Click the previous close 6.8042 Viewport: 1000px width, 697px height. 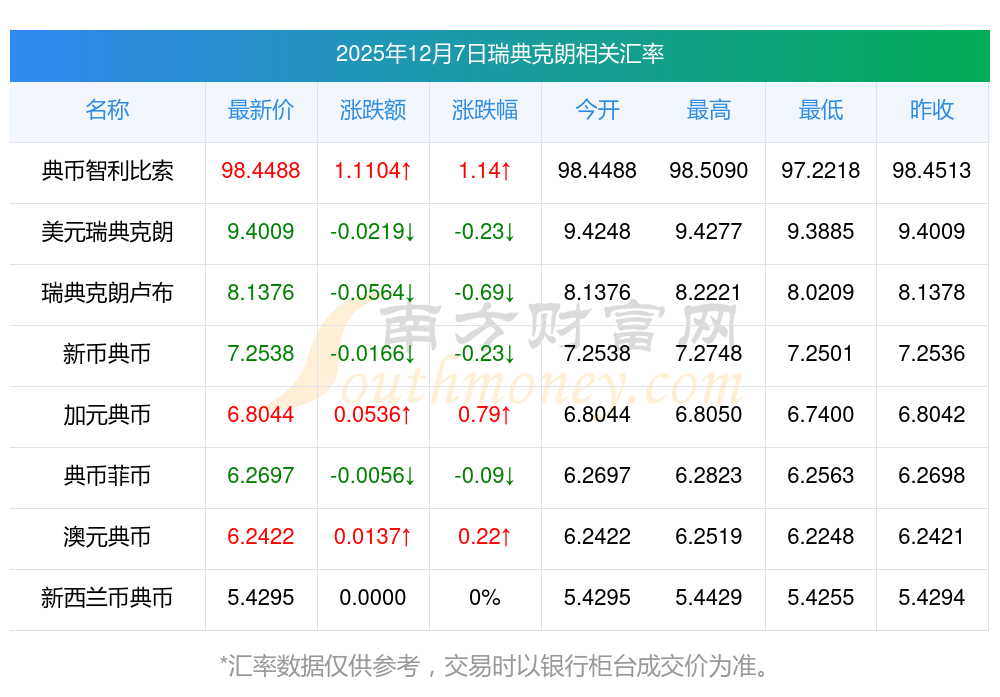click(x=932, y=415)
